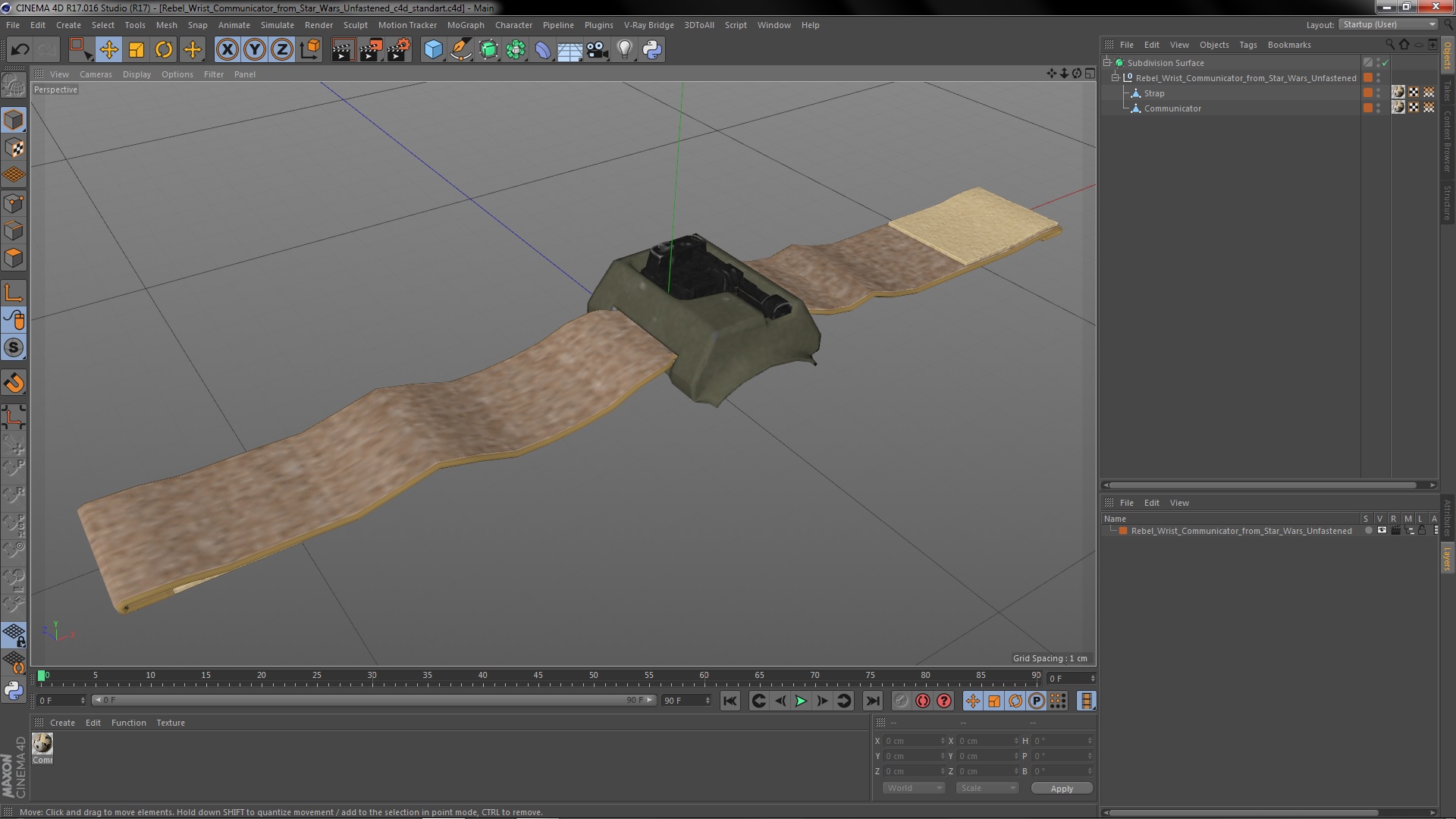Activate the Rotate tool
Viewport: 1456px width, 819px height.
point(164,50)
